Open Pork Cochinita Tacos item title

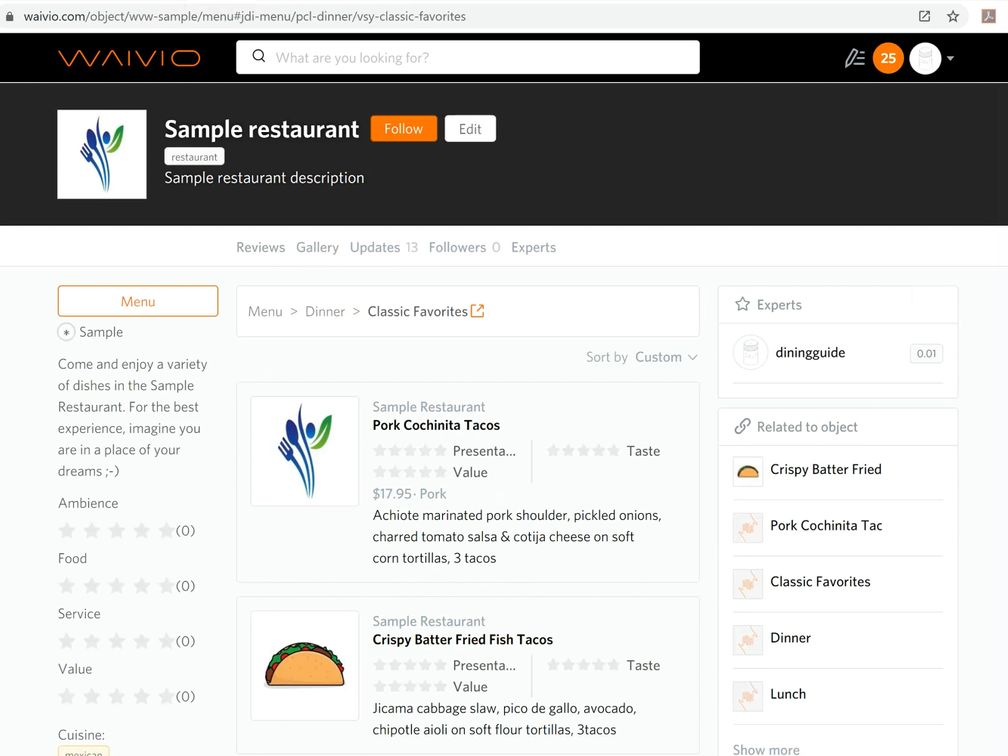pos(436,425)
